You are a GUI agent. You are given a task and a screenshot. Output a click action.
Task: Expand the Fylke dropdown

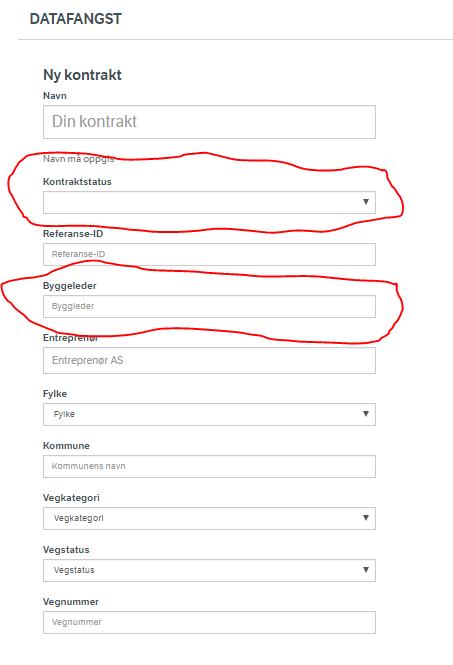tap(209, 414)
